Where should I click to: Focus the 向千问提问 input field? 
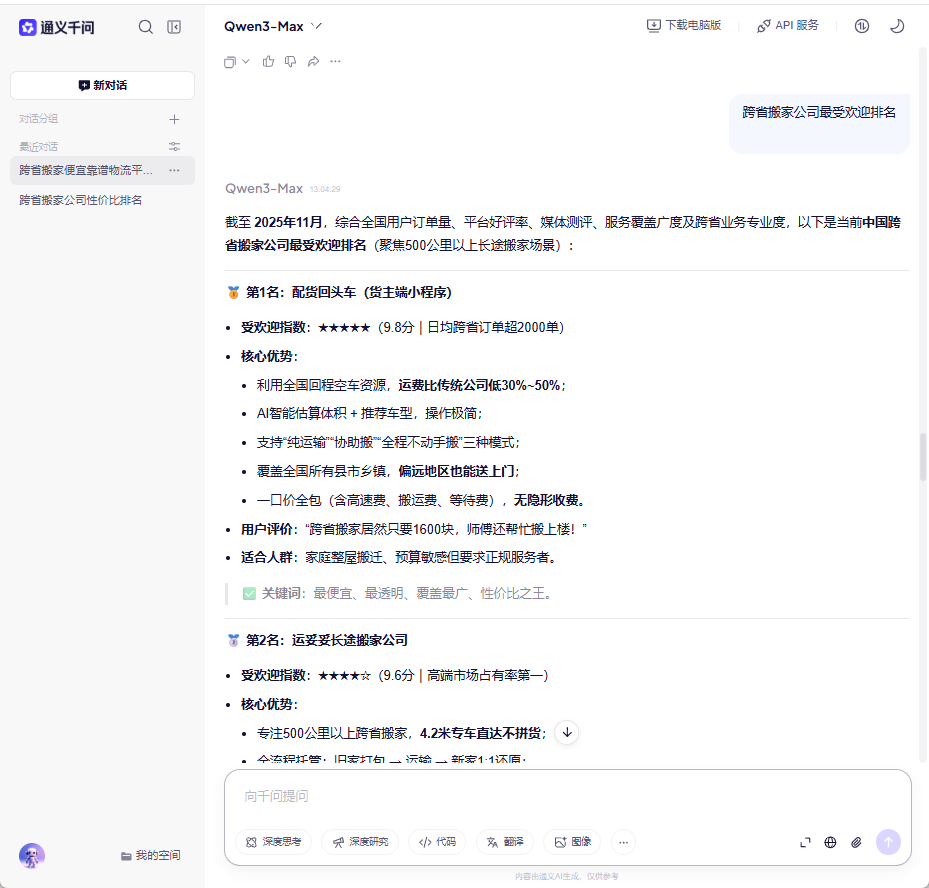pos(567,796)
